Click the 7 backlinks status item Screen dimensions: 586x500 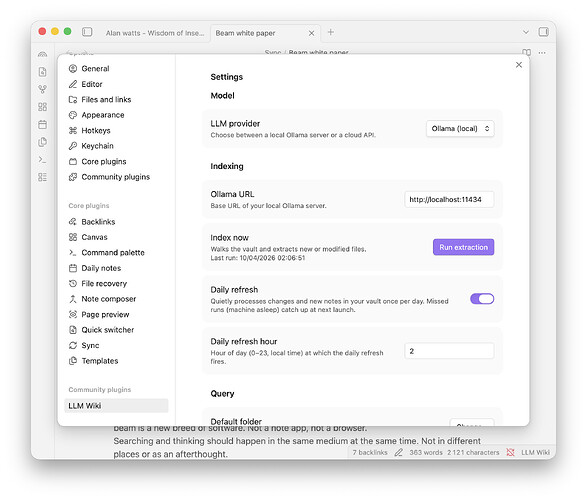(x=370, y=453)
